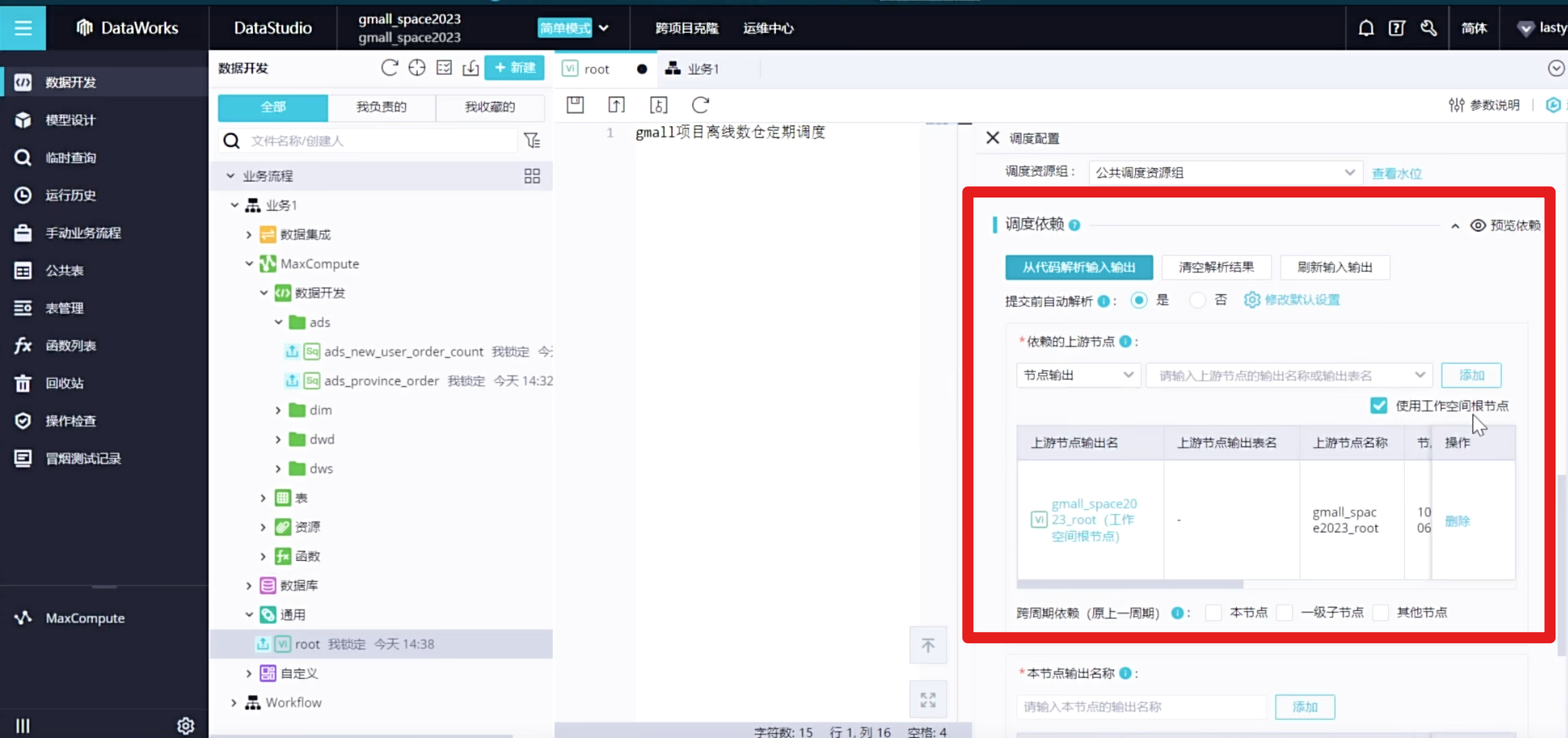Focus 请输入本节点的输出名称 field
This screenshot has width=1568, height=738.
(x=1141, y=707)
